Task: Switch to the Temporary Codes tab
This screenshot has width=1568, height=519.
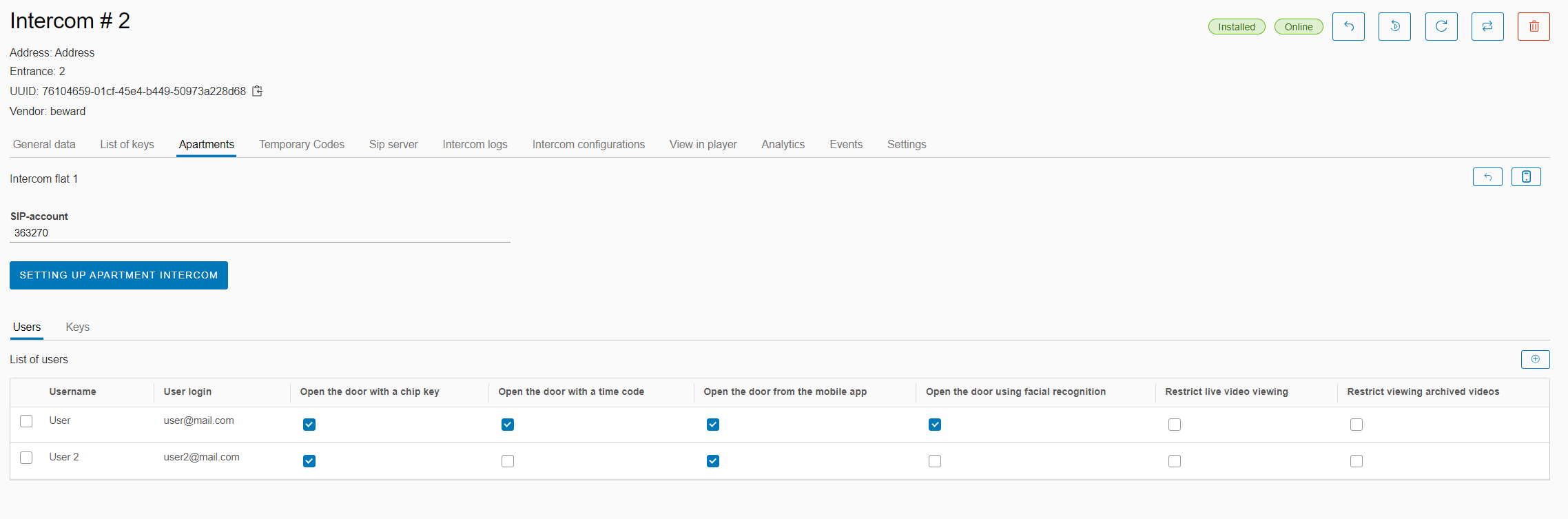Action: [301, 145]
